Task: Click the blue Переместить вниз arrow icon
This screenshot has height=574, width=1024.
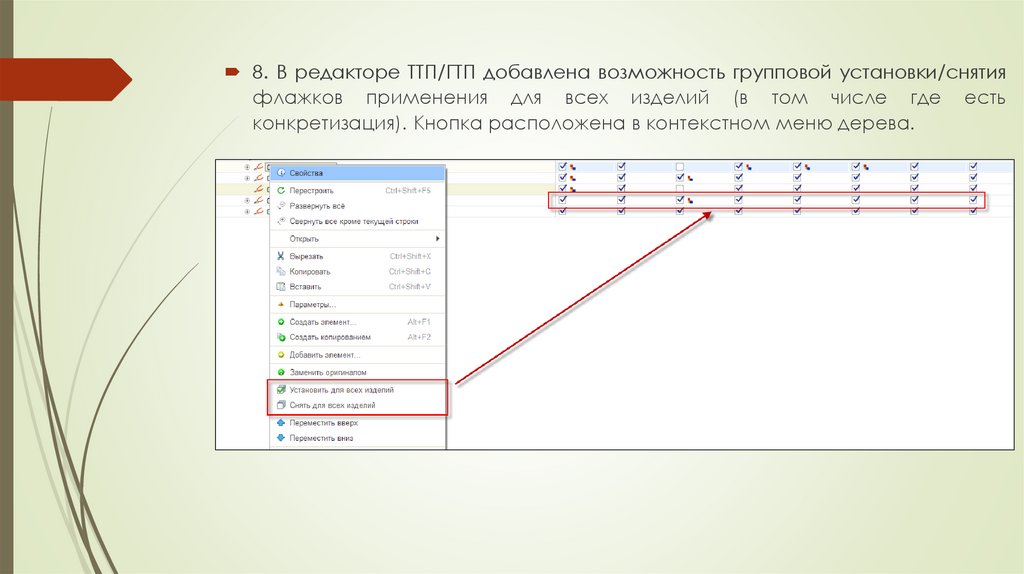Action: (x=281, y=438)
